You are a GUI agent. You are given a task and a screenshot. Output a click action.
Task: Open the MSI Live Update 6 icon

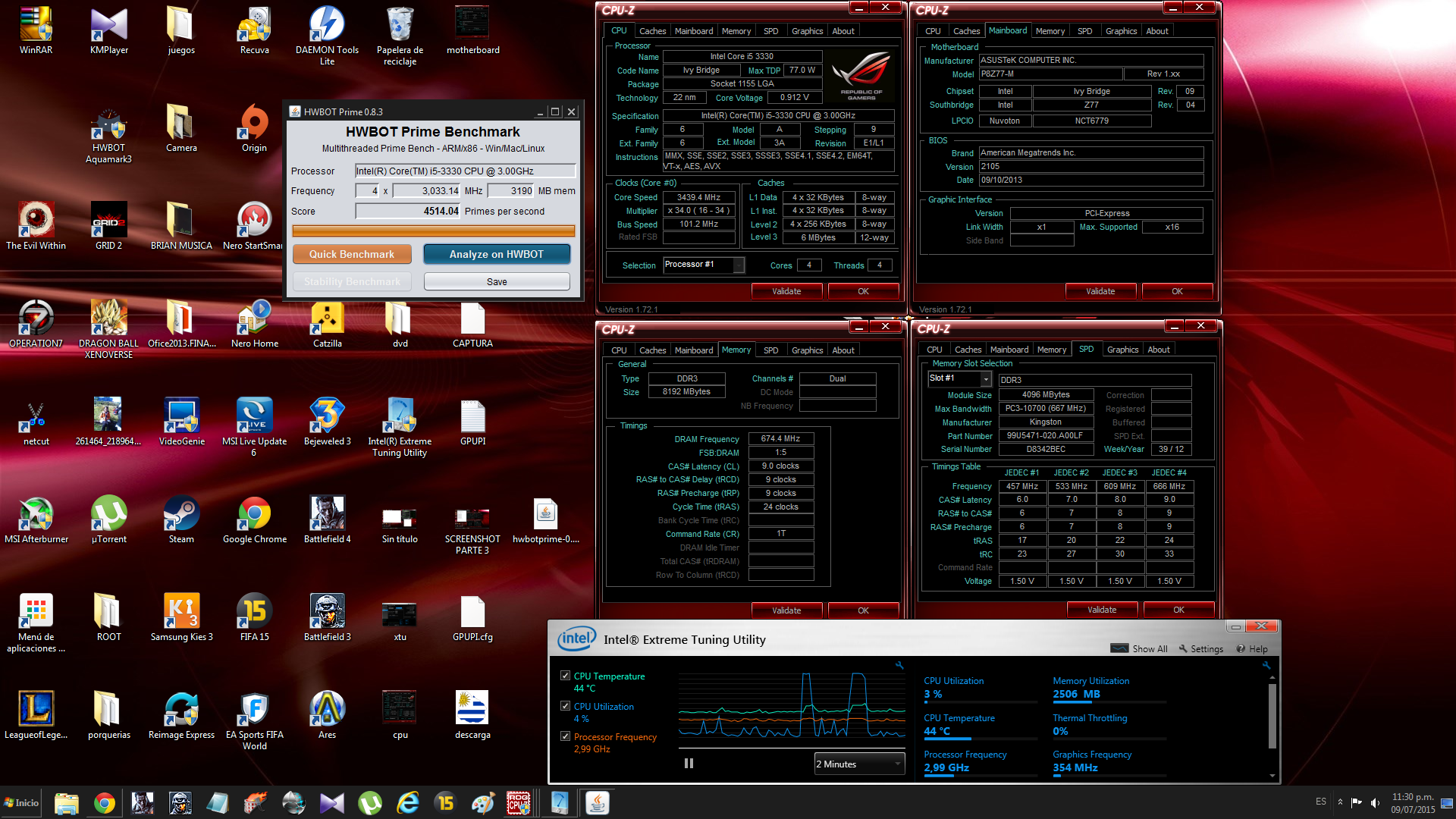coord(254,427)
